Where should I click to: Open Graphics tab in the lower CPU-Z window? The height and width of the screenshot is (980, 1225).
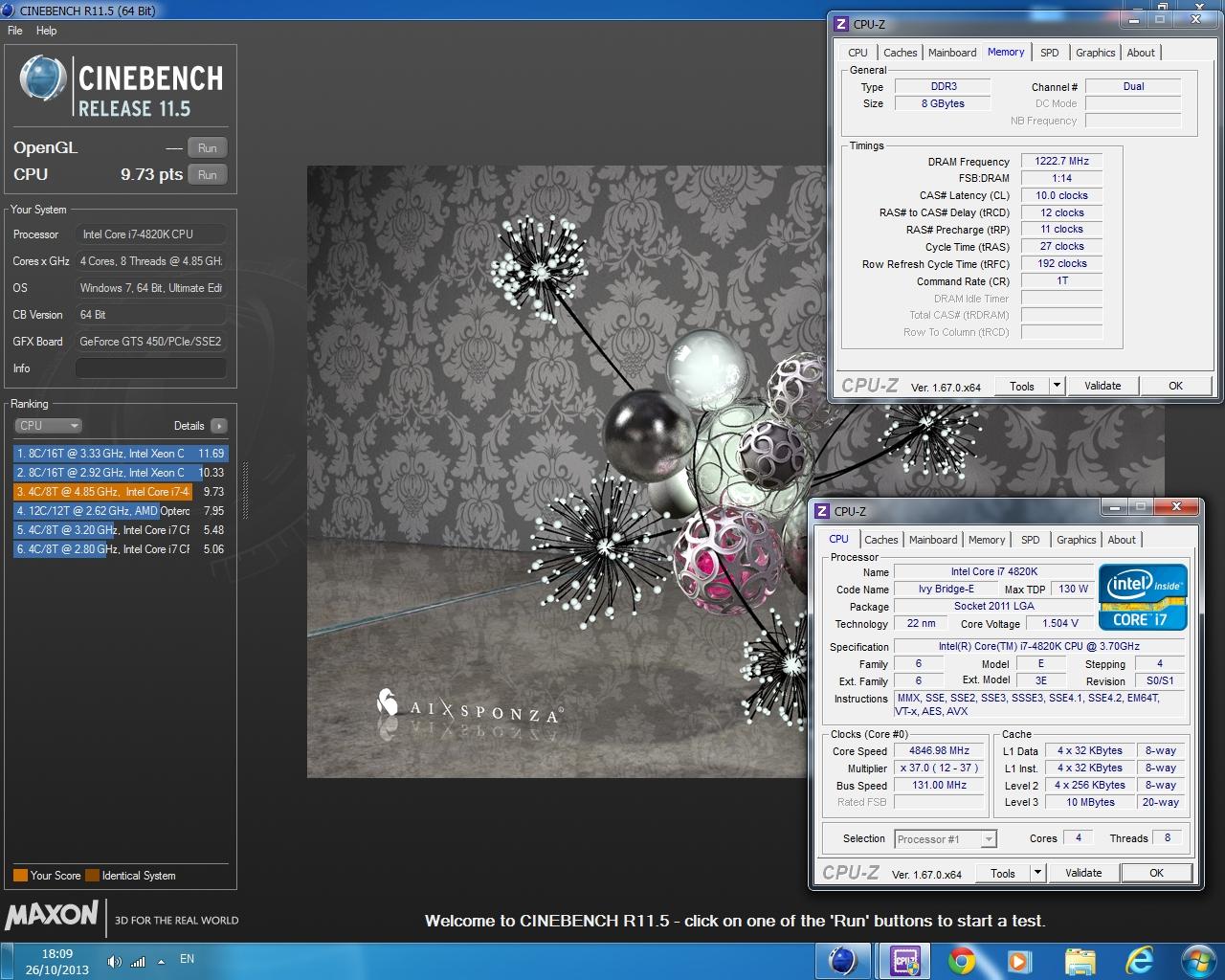pyautogui.click(x=1077, y=540)
